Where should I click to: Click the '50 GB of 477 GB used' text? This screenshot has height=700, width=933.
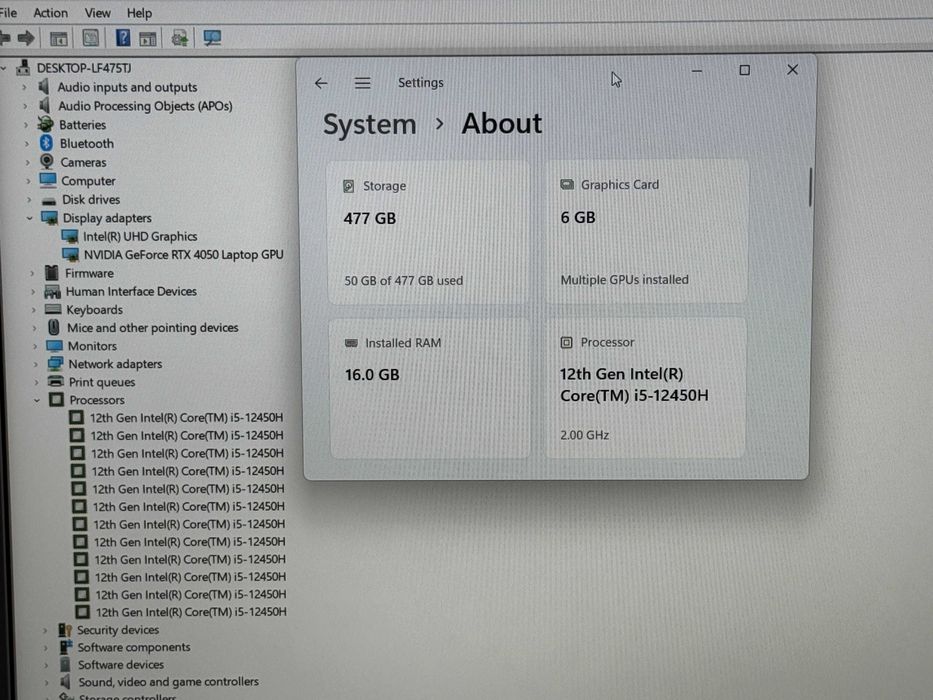tap(403, 280)
